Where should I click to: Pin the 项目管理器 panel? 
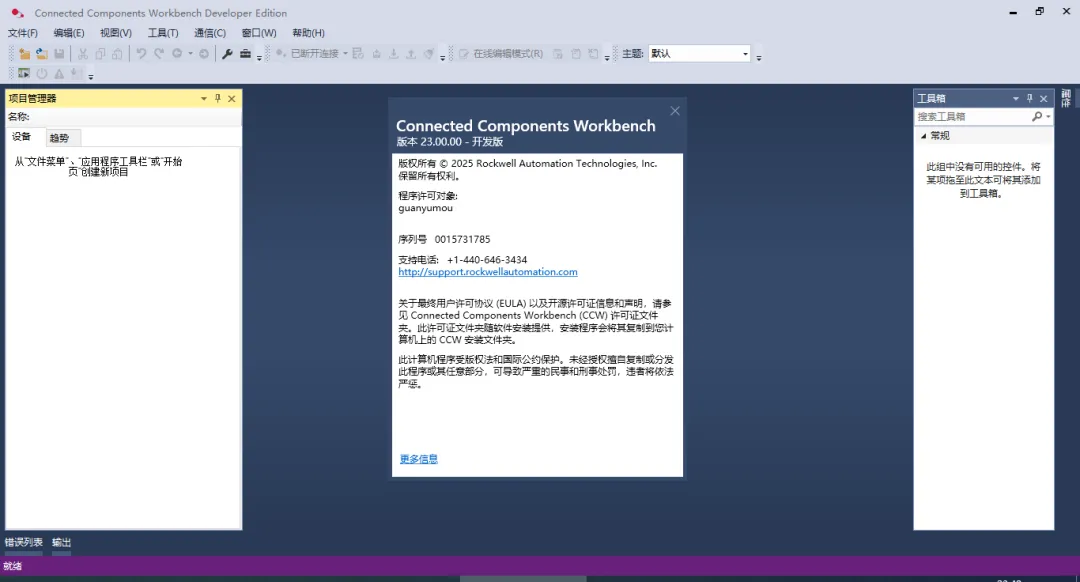click(218, 98)
